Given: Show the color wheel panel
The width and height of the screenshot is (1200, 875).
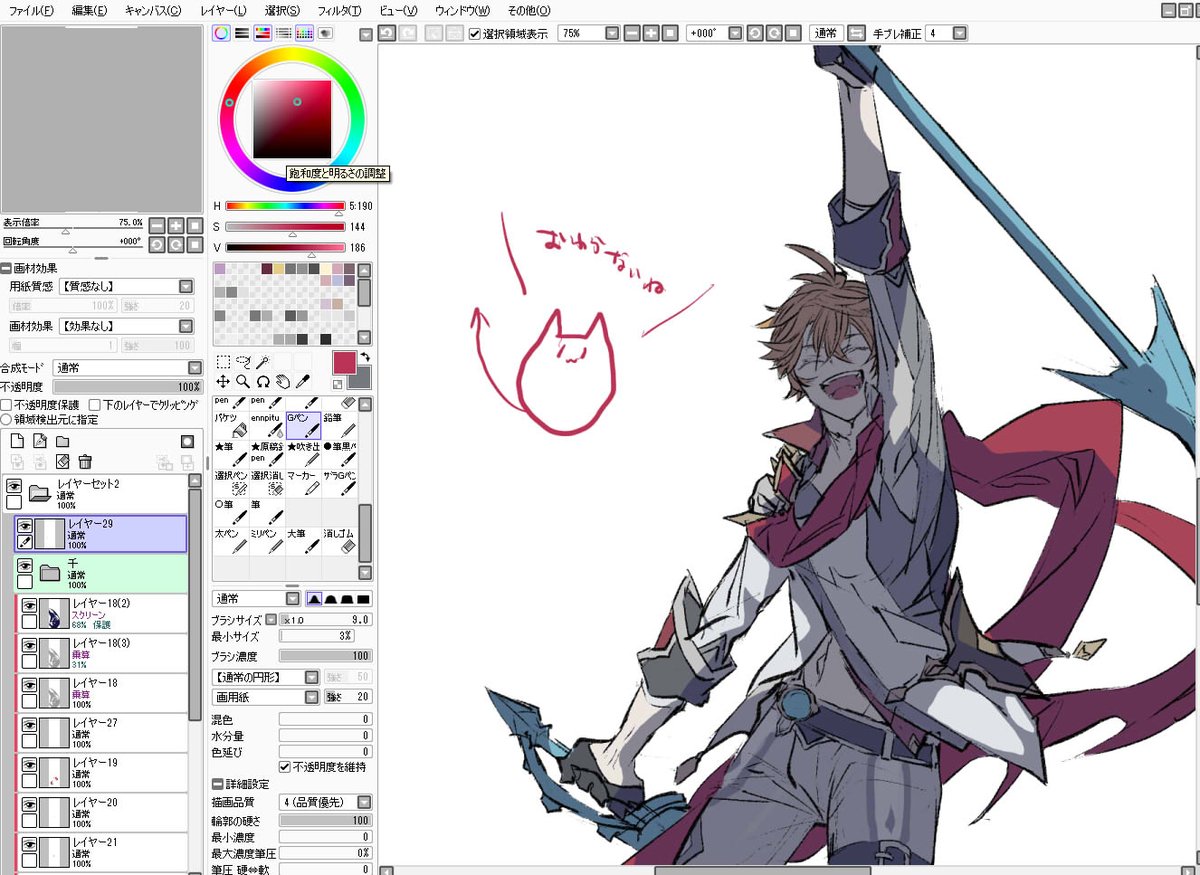Looking at the screenshot, I should tap(221, 33).
